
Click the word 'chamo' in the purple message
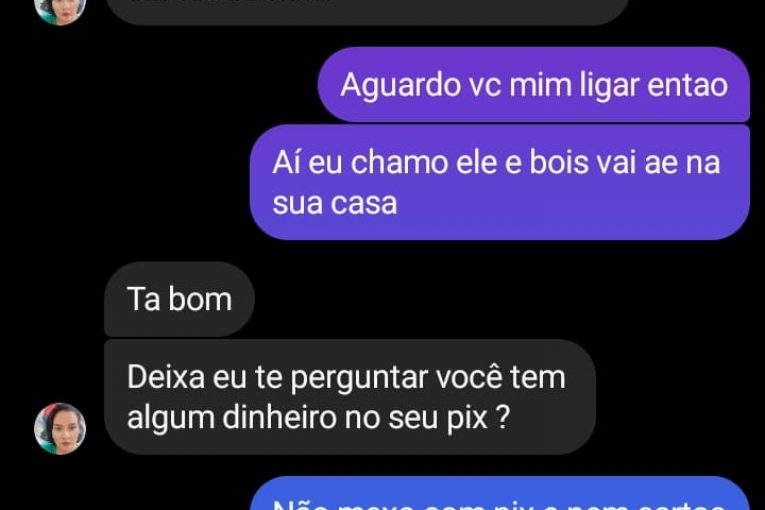click(x=399, y=162)
